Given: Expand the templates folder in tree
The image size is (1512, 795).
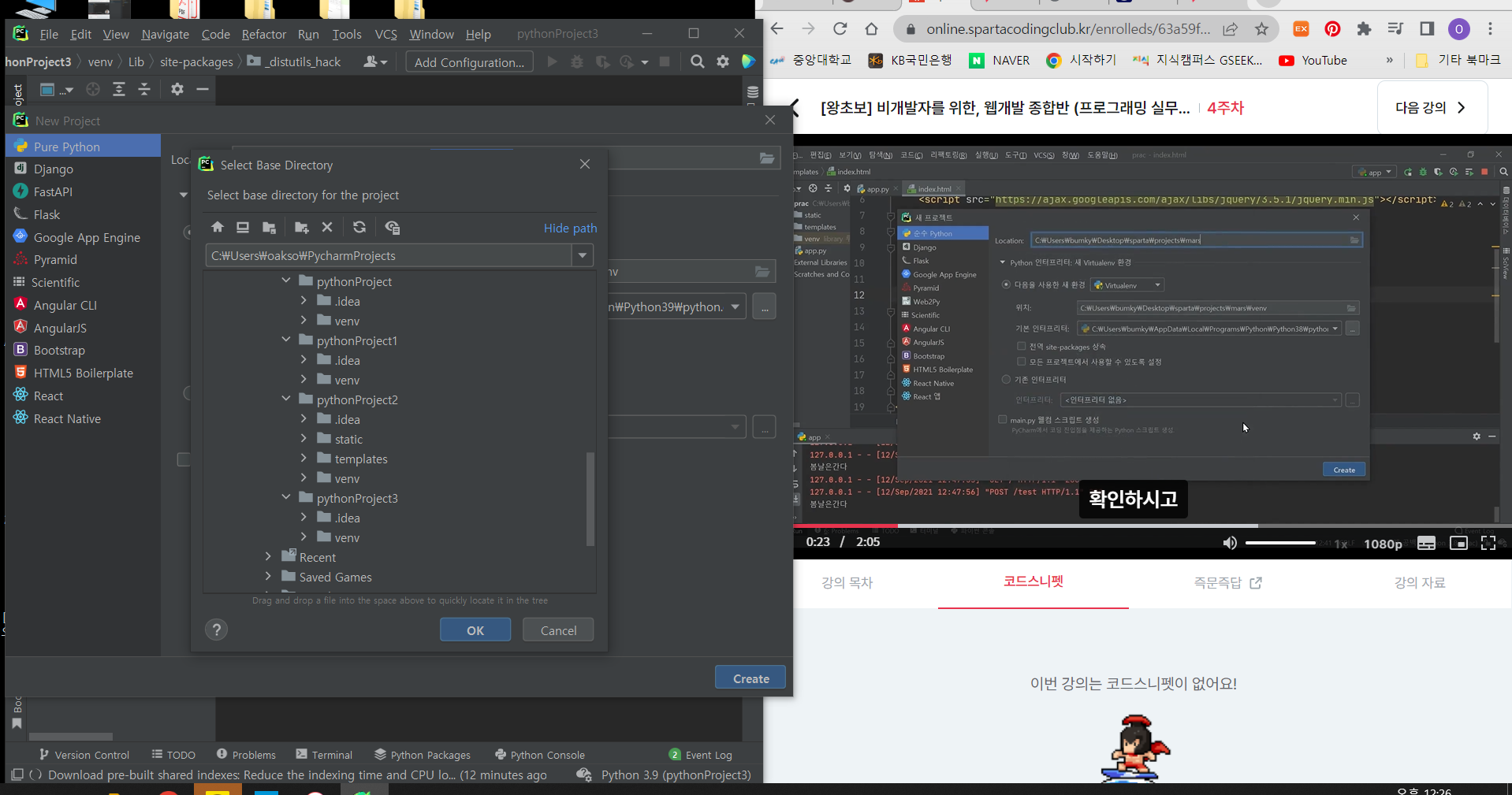Looking at the screenshot, I should 304,458.
